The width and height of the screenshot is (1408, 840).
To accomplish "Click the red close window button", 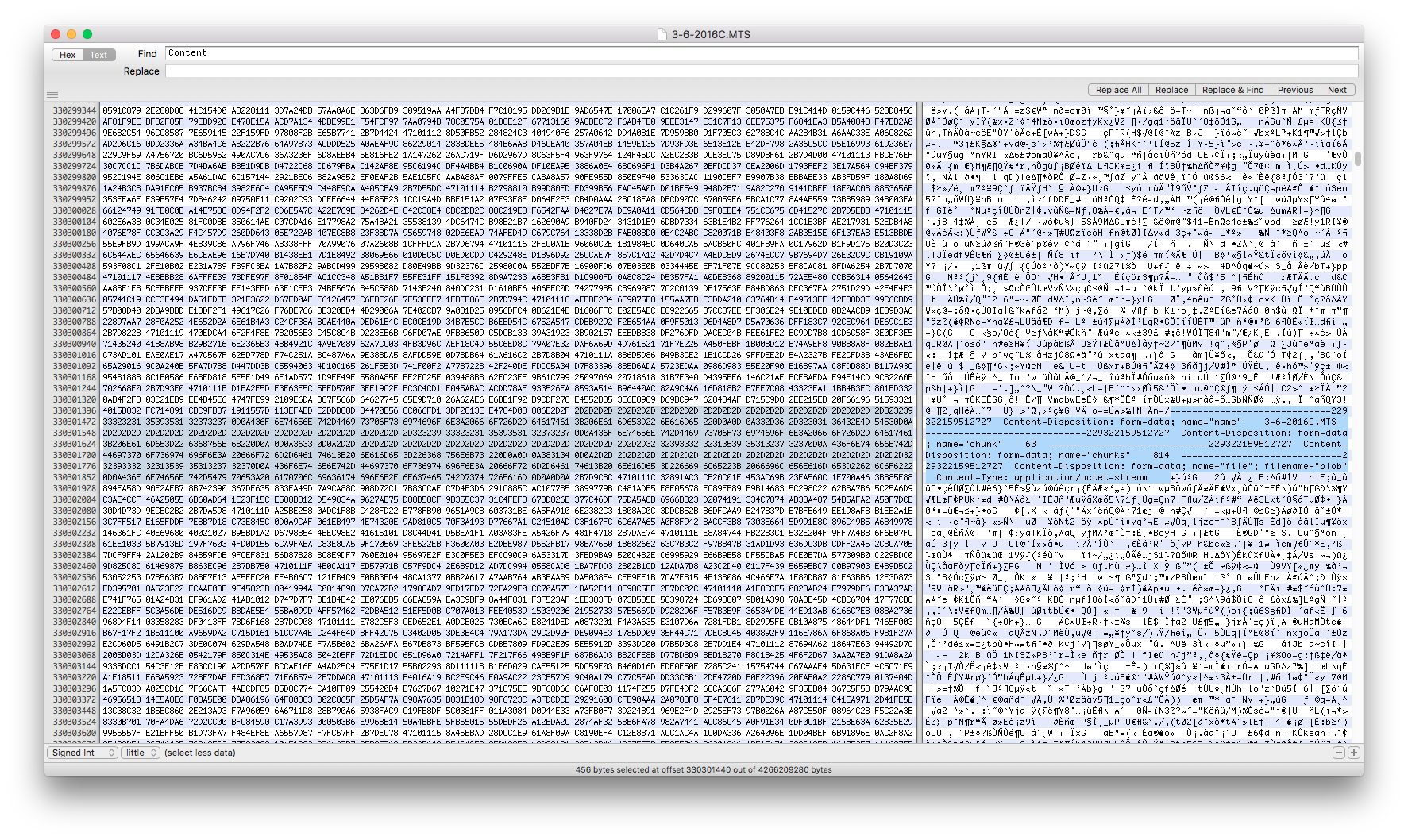I will pyautogui.click(x=56, y=34).
